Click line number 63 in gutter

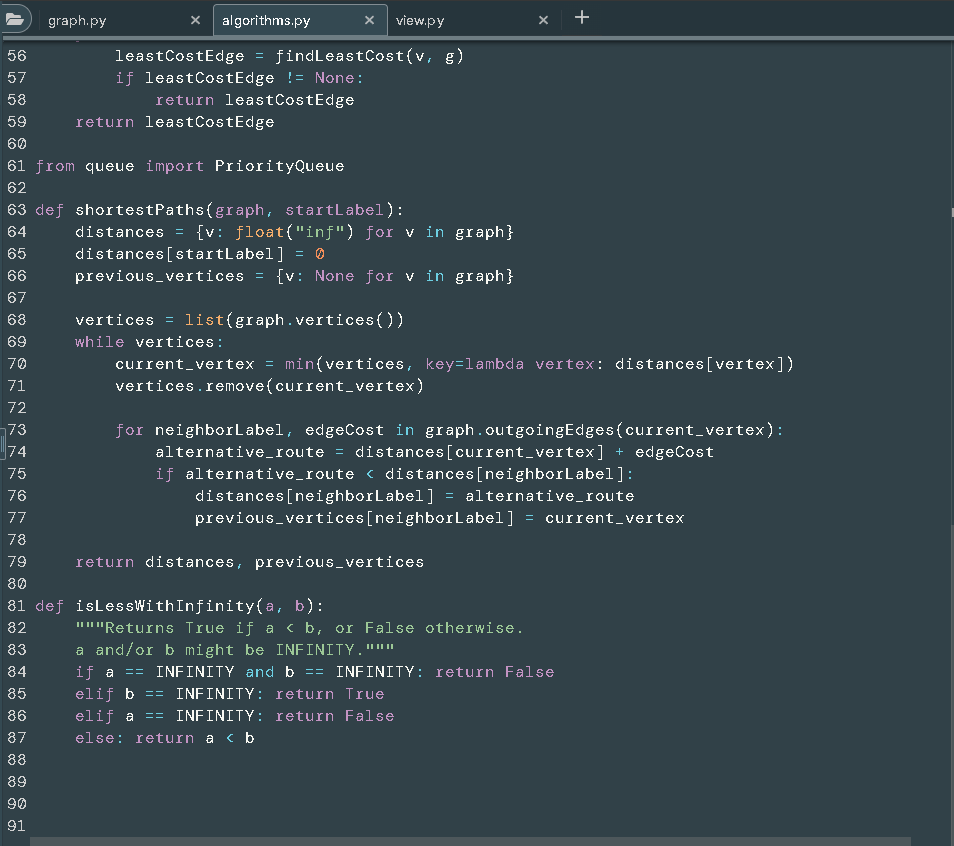point(17,210)
